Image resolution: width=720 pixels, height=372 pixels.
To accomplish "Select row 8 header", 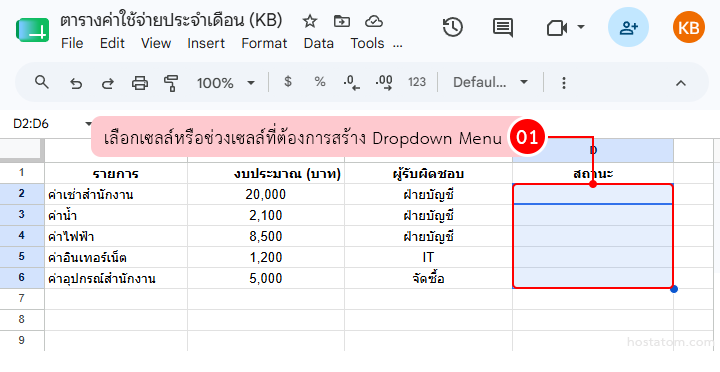I will 22,320.
